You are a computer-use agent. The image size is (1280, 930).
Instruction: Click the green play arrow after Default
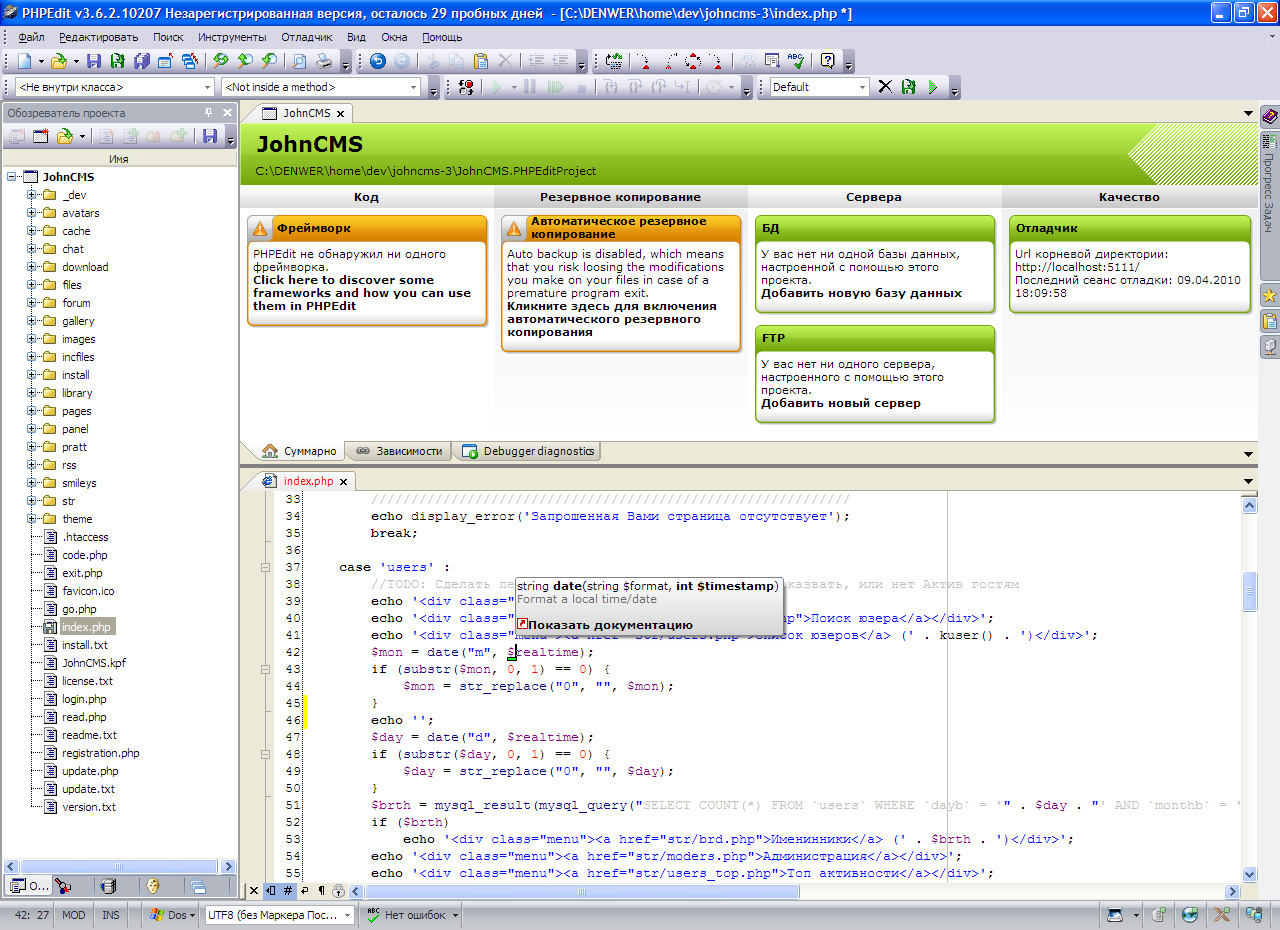point(933,87)
